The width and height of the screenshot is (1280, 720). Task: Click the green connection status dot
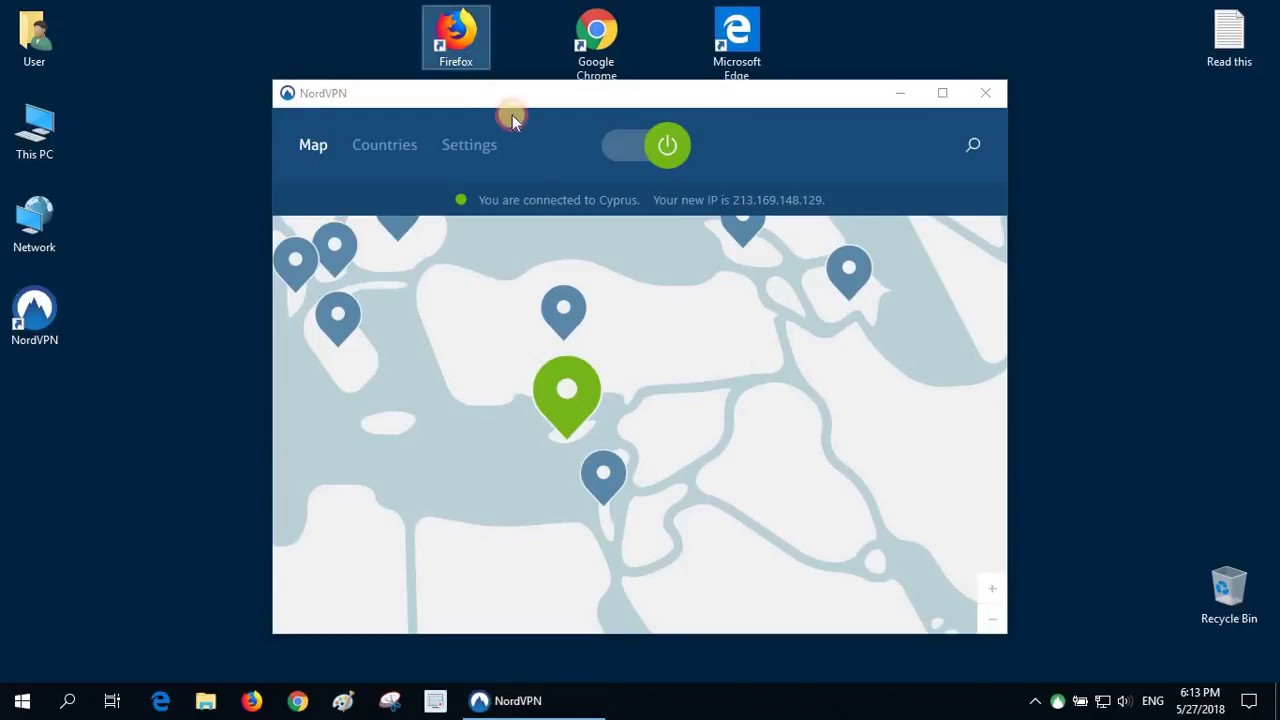pyautogui.click(x=461, y=200)
